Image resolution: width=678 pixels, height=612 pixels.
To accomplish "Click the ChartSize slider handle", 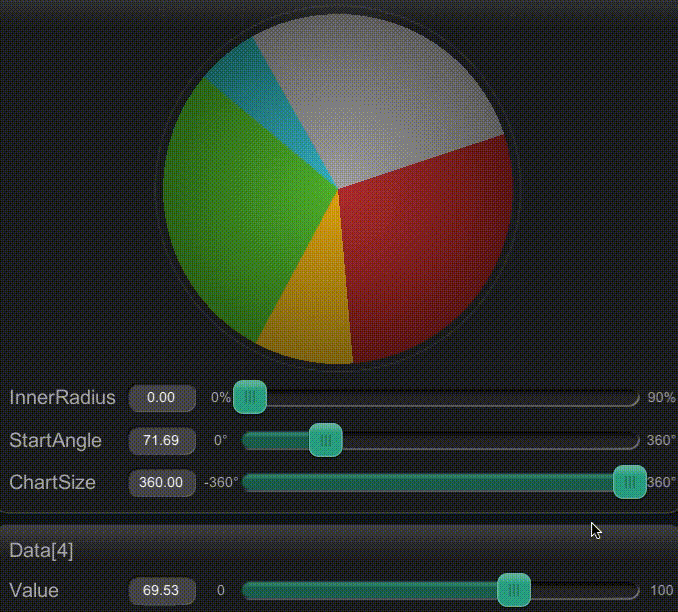I will [x=630, y=482].
